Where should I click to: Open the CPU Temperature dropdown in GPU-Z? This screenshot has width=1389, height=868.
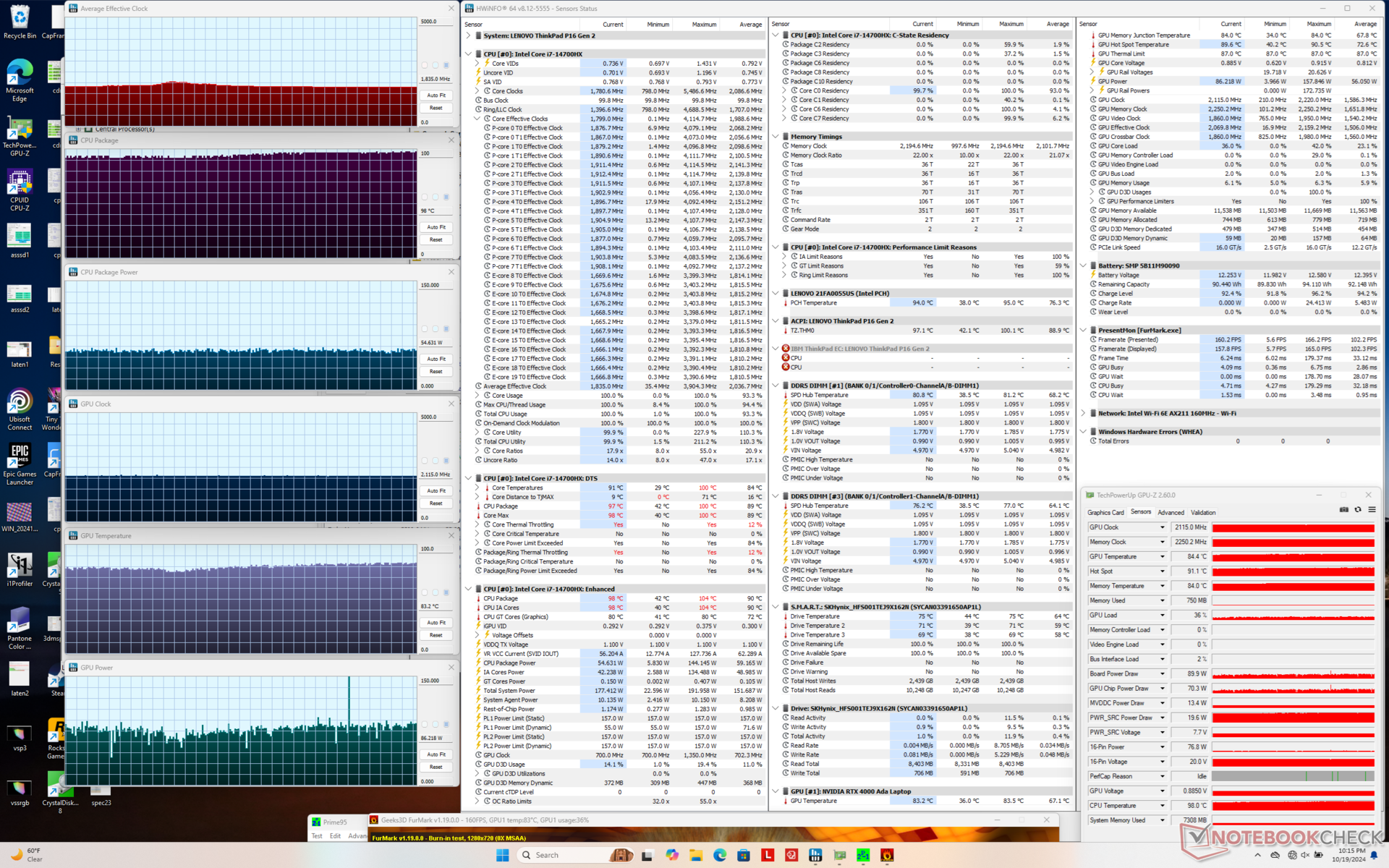click(x=1163, y=806)
